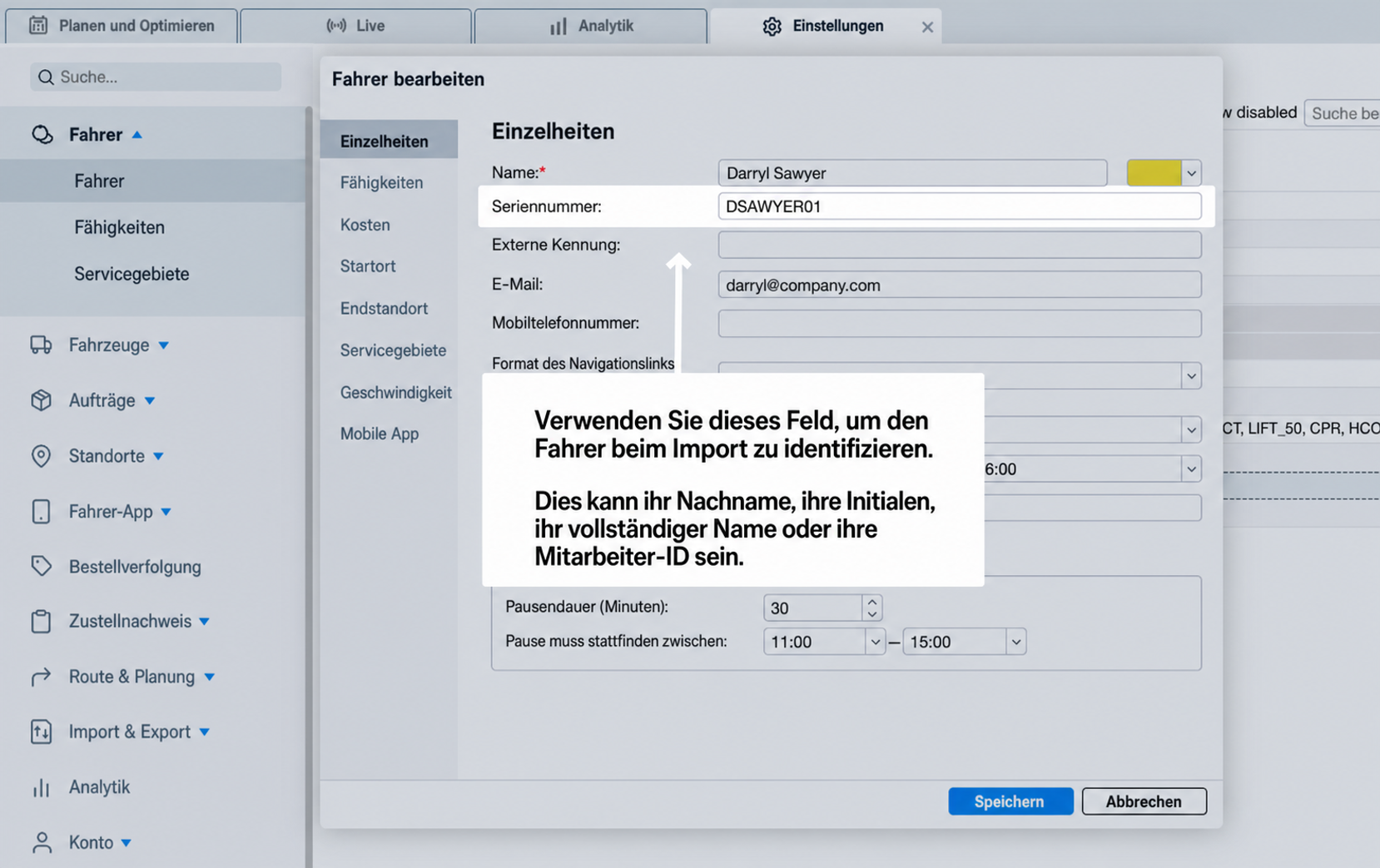
Task: Click the Fahrer sidebar section icon
Action: tap(42, 134)
